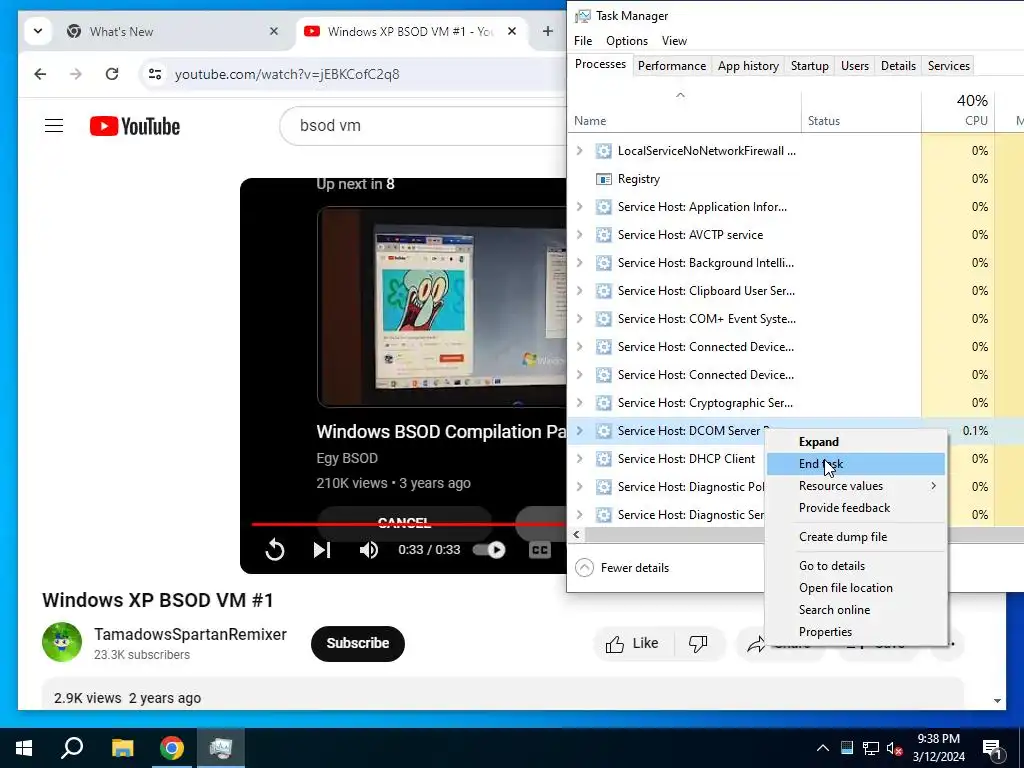Skip to next video in player
The height and width of the screenshot is (768, 1024).
(x=321, y=550)
